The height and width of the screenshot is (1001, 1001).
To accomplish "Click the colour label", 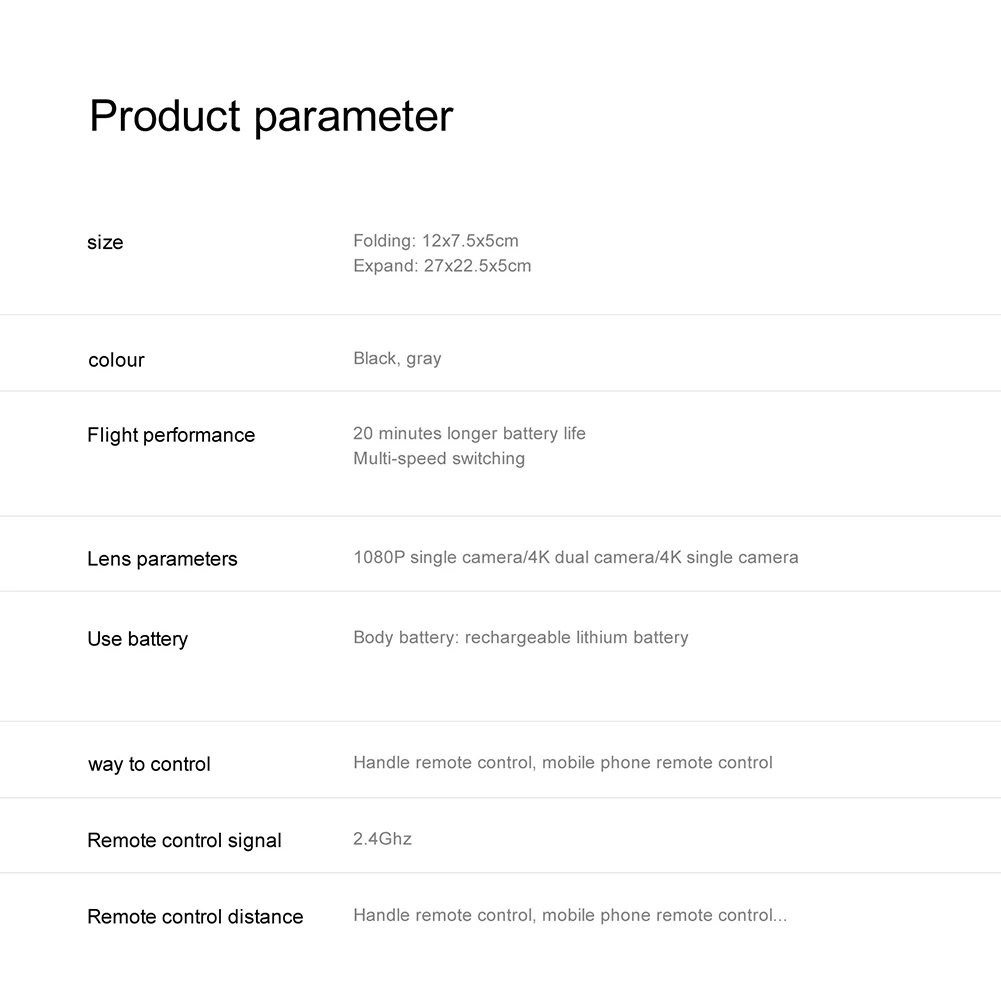I will pyautogui.click(x=116, y=360).
